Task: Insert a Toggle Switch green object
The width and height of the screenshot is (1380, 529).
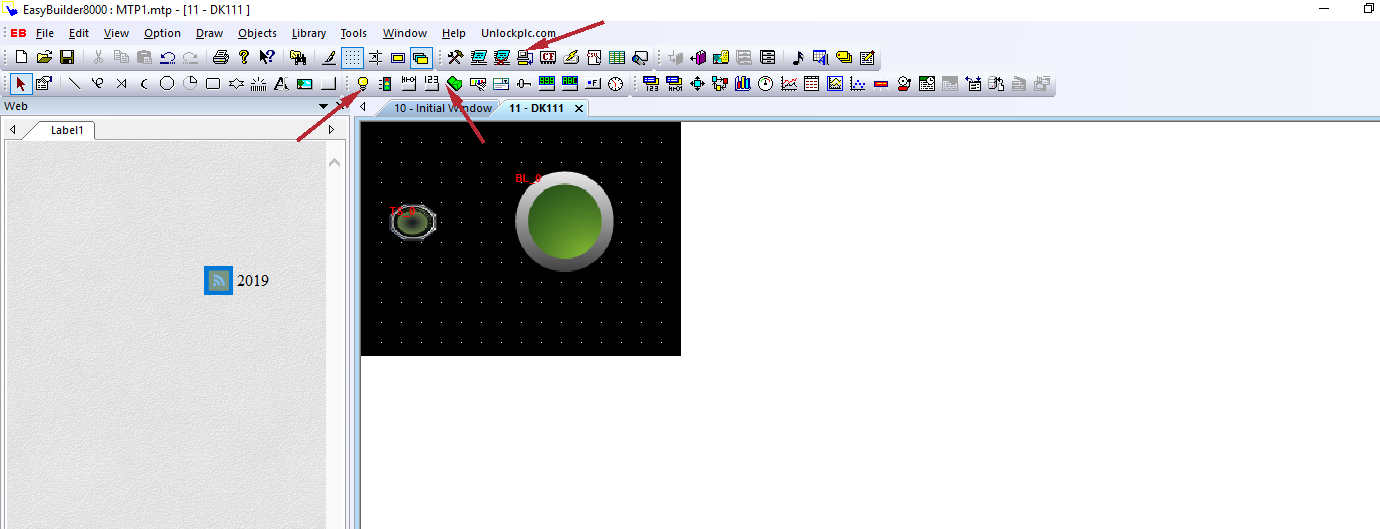Action: (x=455, y=83)
